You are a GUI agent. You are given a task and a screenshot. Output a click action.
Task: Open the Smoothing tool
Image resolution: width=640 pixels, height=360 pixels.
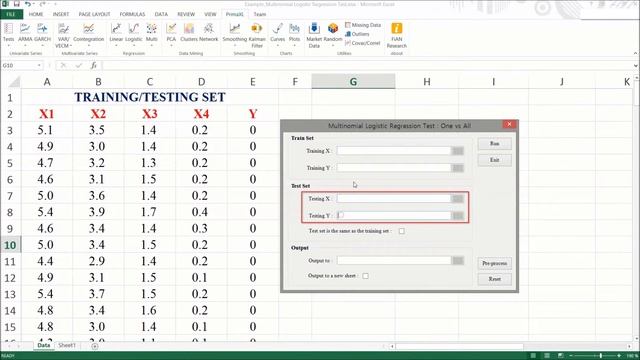pos(235,33)
